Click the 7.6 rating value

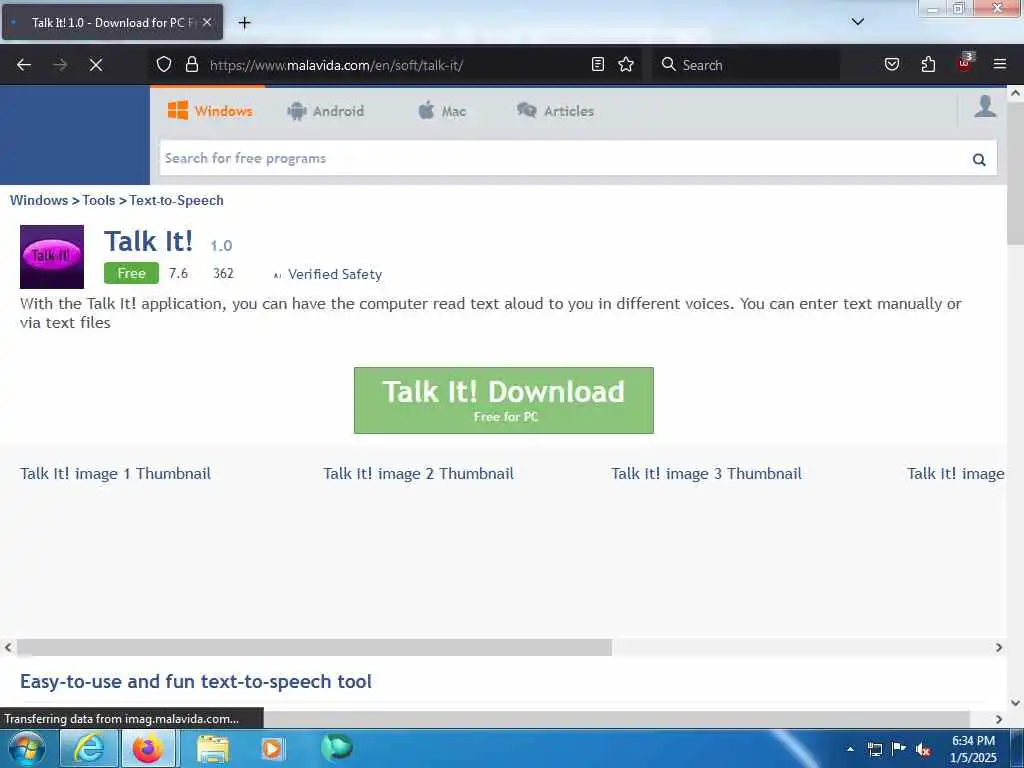coord(178,274)
